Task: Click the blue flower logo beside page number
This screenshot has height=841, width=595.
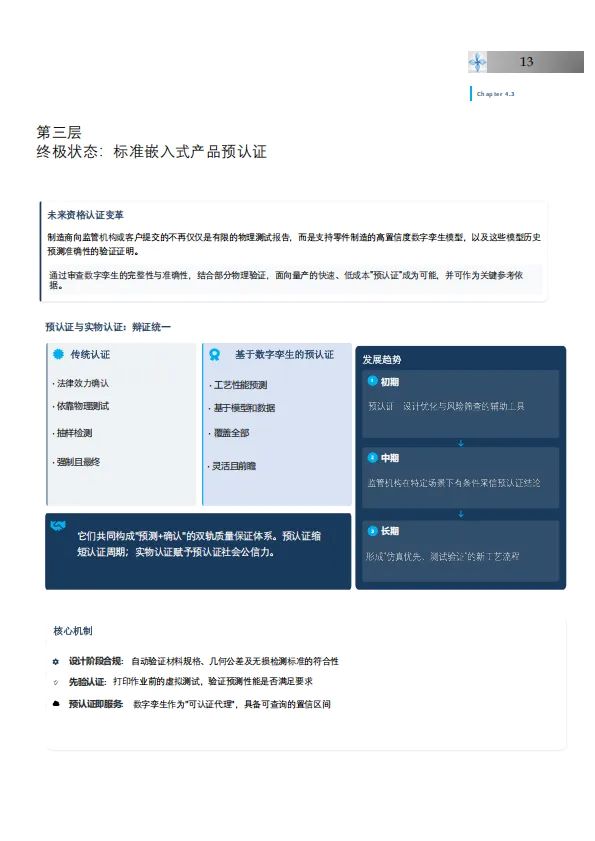Action: coord(477,62)
